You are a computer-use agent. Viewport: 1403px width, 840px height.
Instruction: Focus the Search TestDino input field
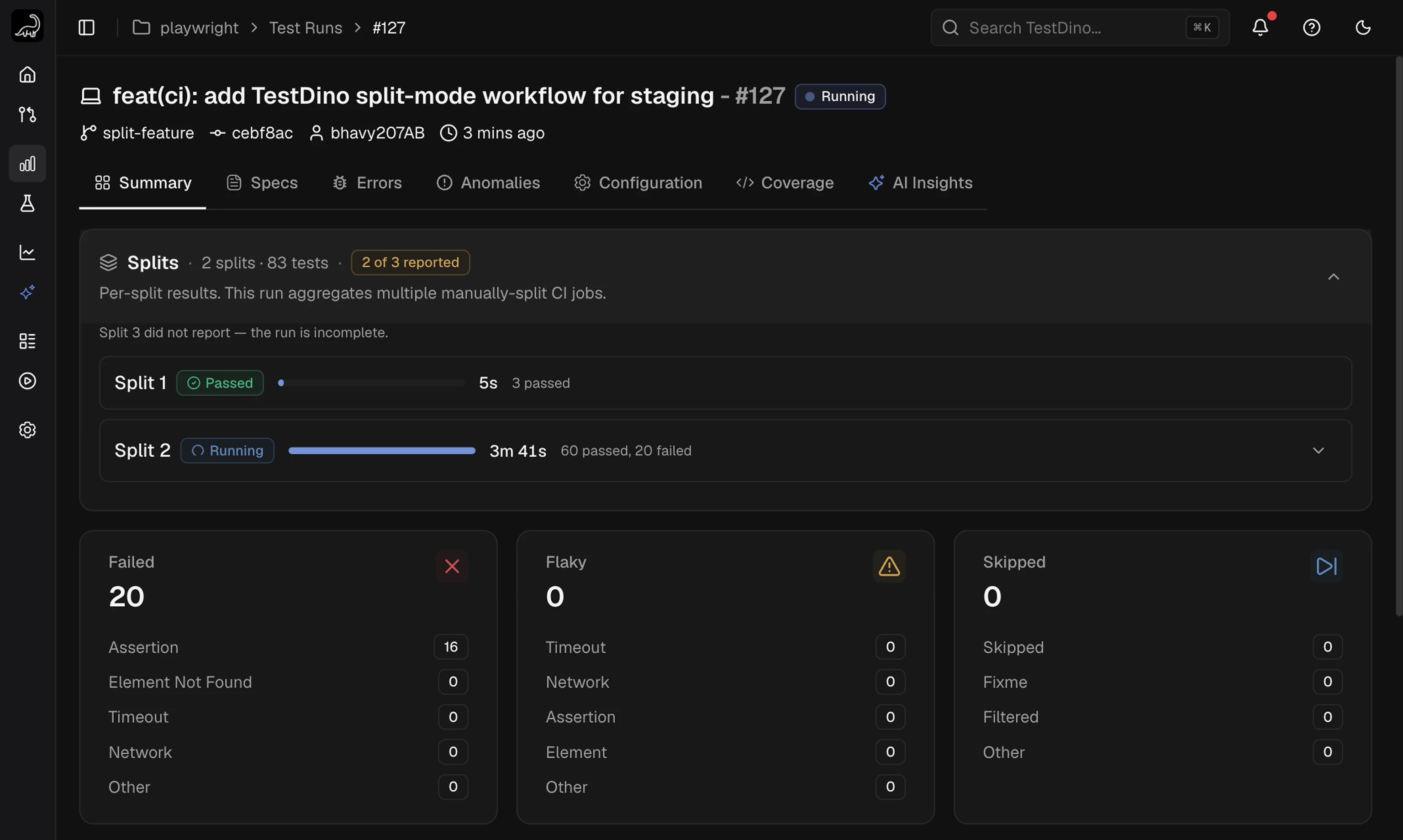(1080, 28)
